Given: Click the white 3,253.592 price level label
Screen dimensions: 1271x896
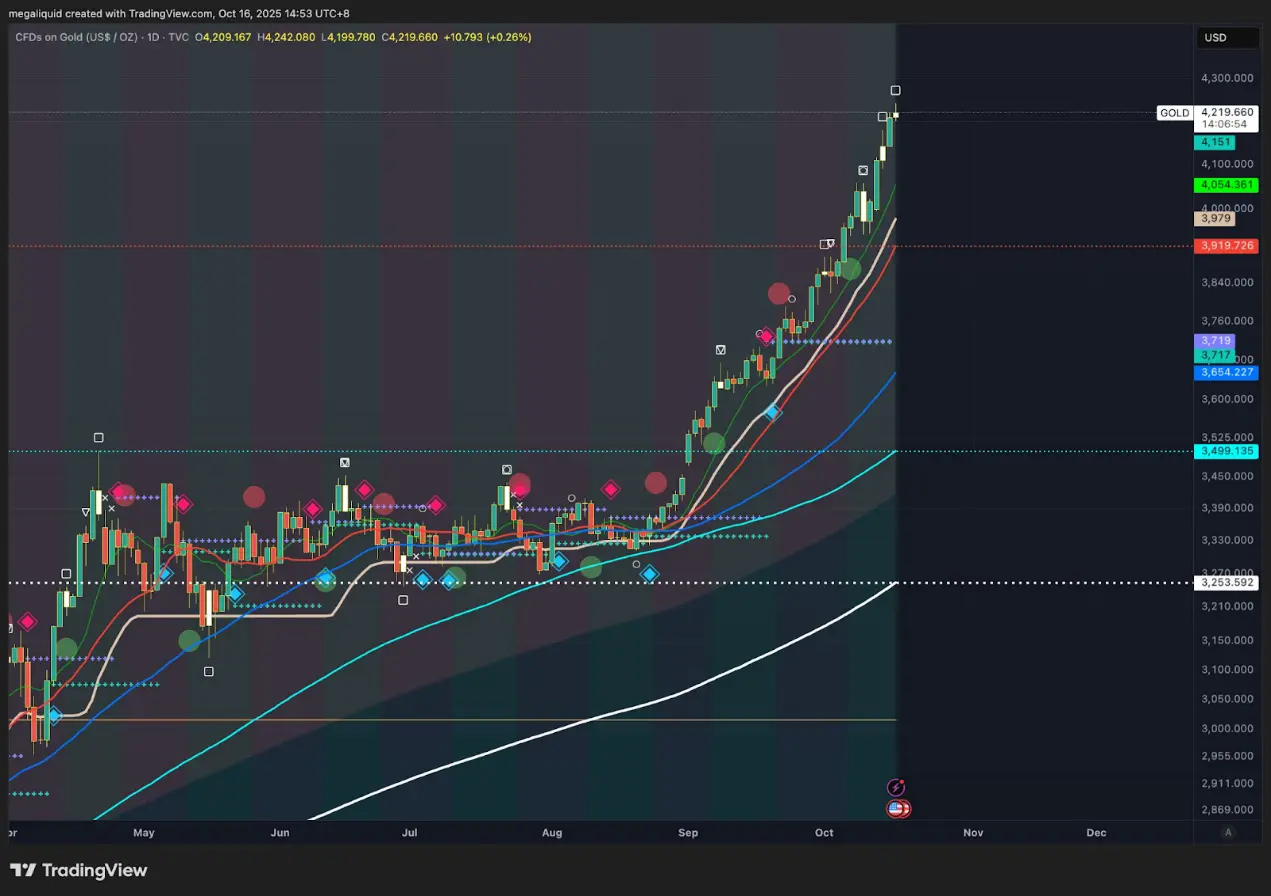Looking at the screenshot, I should (x=1226, y=583).
